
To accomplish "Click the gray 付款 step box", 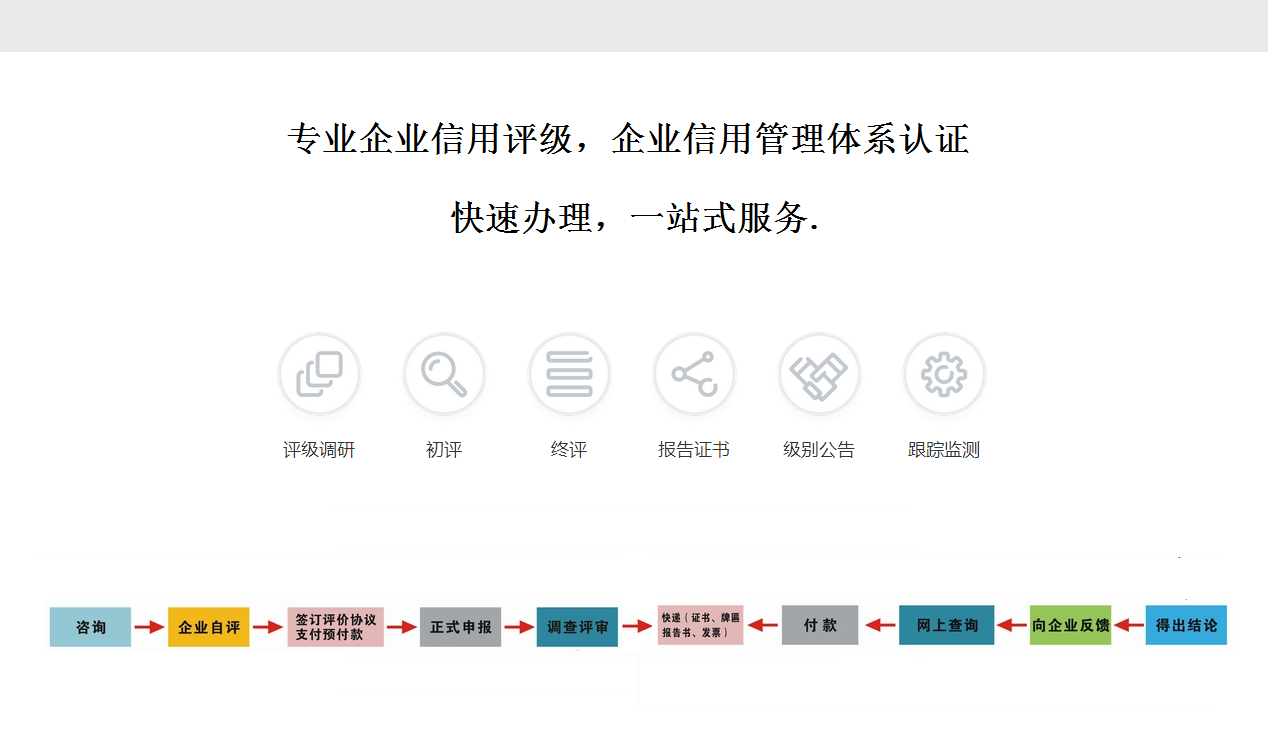I will pos(820,625).
